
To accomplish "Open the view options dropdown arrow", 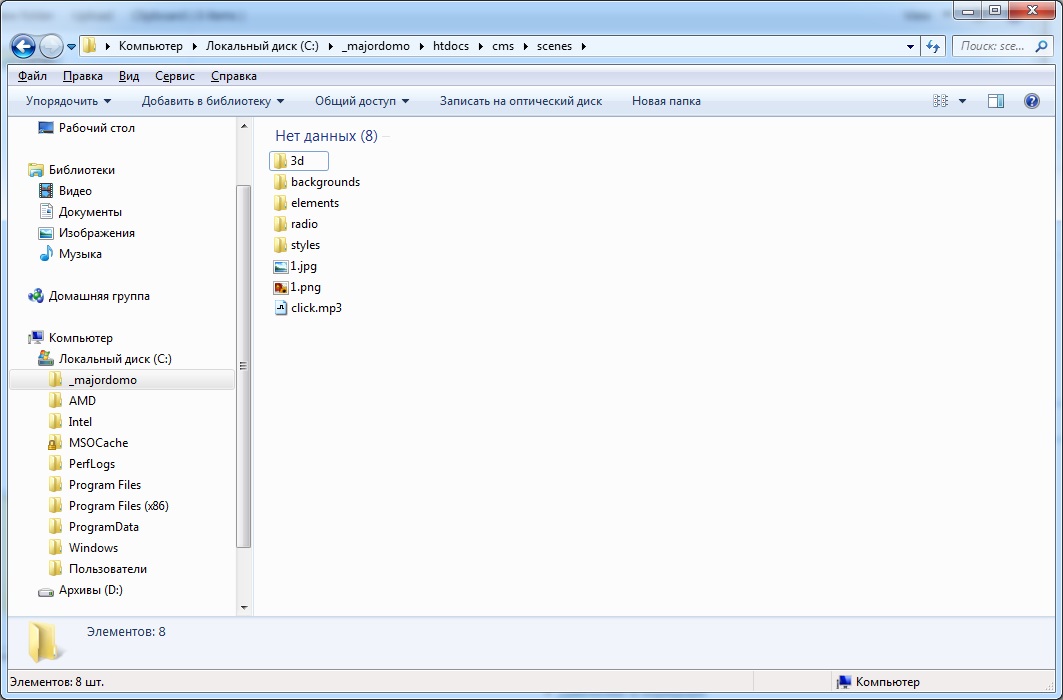I will [962, 101].
